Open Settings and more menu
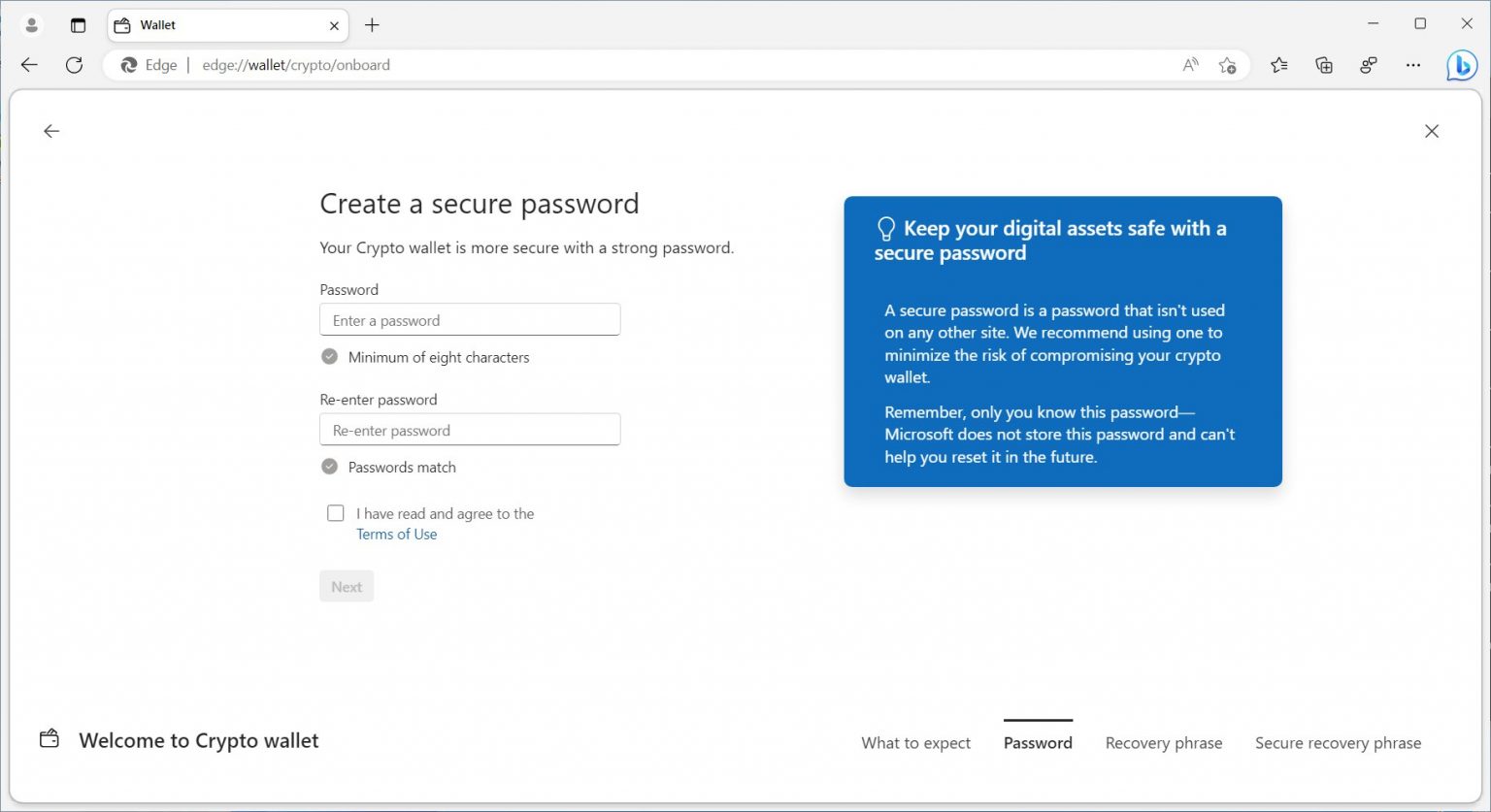The height and width of the screenshot is (812, 1491). click(1412, 64)
